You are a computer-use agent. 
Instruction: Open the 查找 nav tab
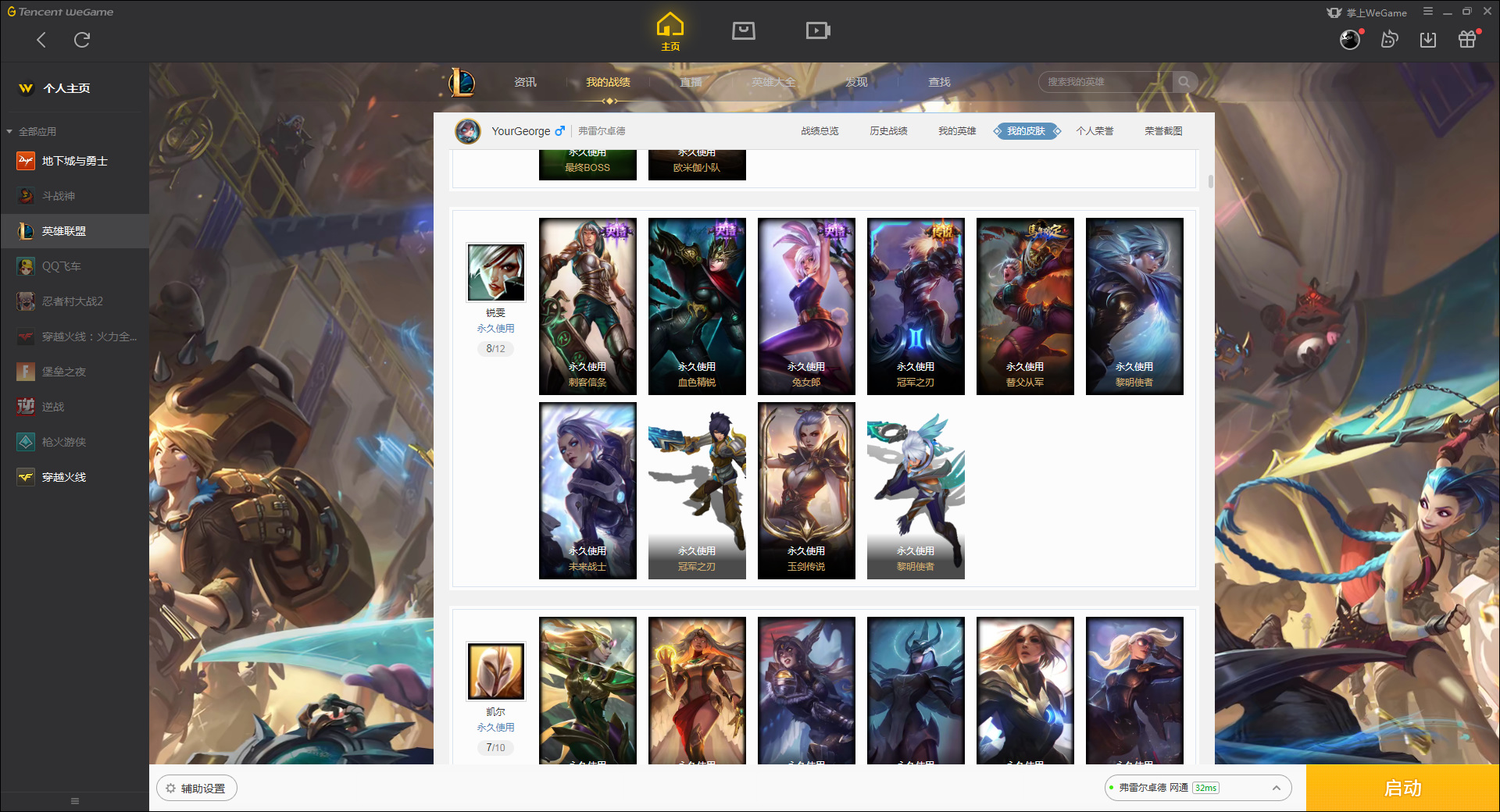tap(939, 82)
